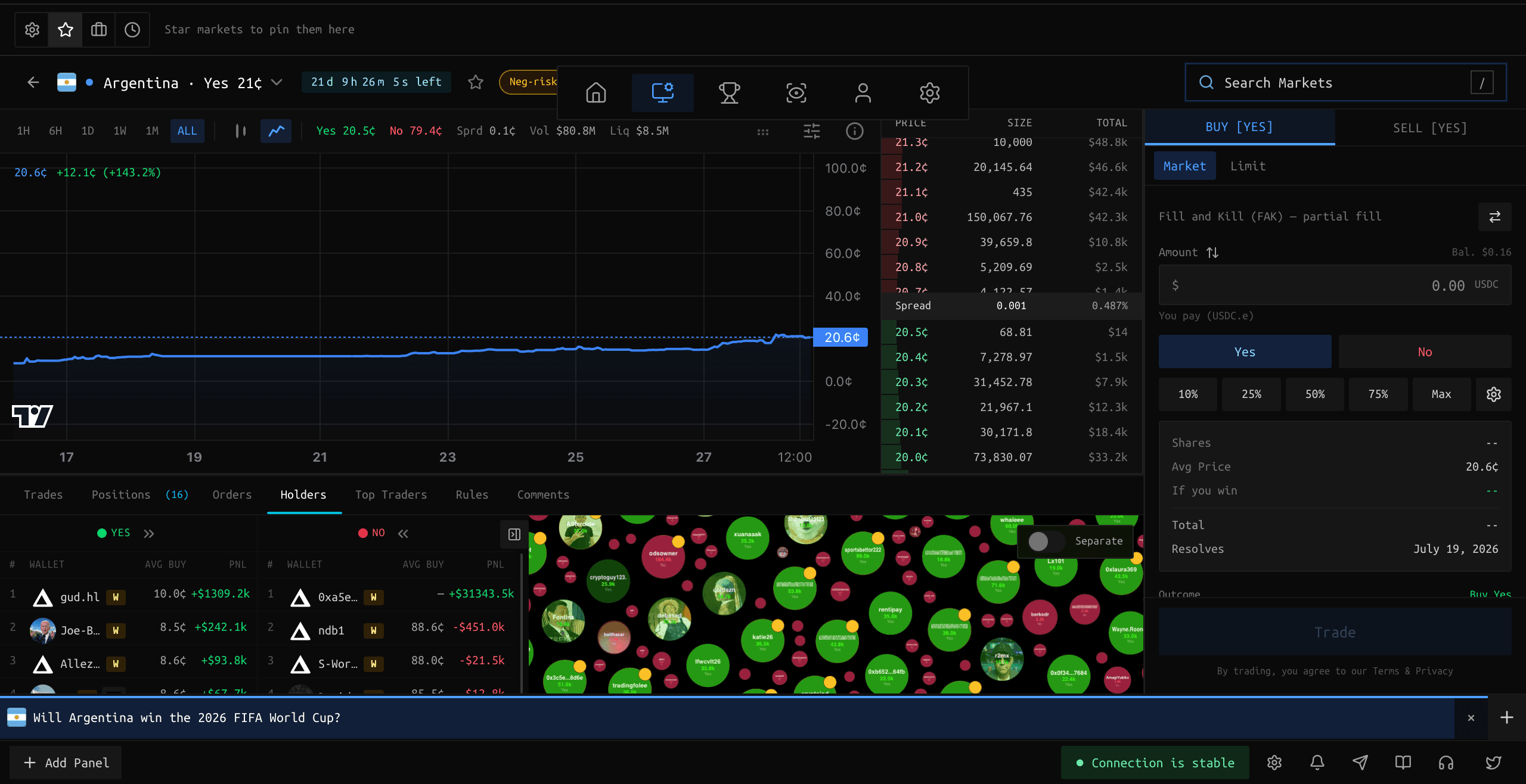This screenshot has height=784, width=1526.
Task: Click the six-dot drag handle icon
Action: (763, 132)
